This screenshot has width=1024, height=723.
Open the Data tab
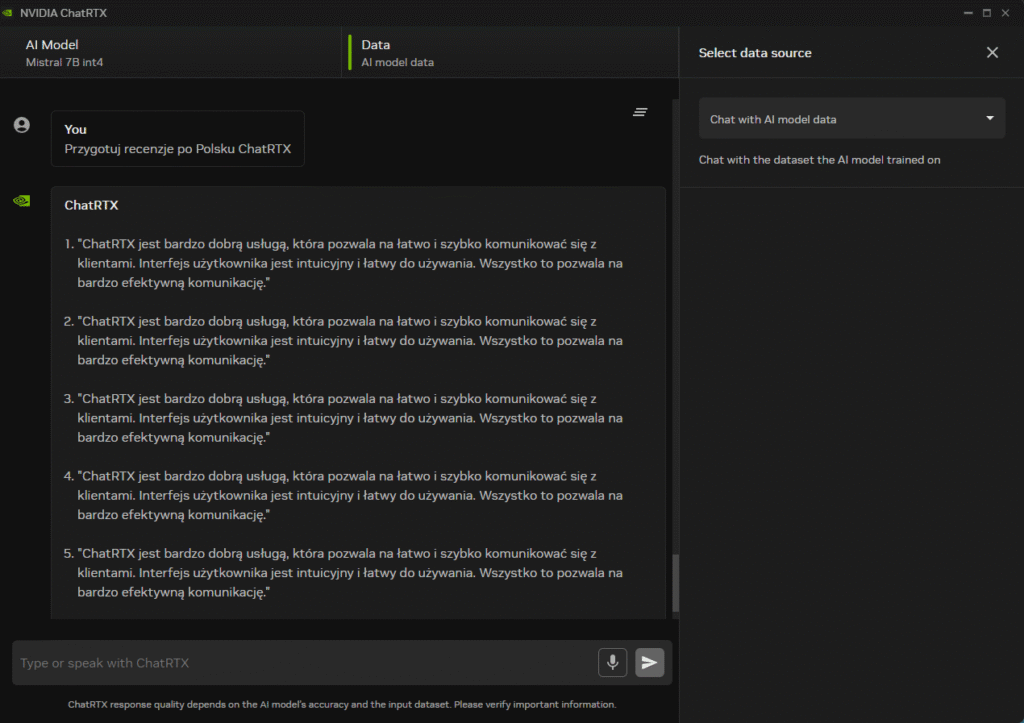click(510, 53)
